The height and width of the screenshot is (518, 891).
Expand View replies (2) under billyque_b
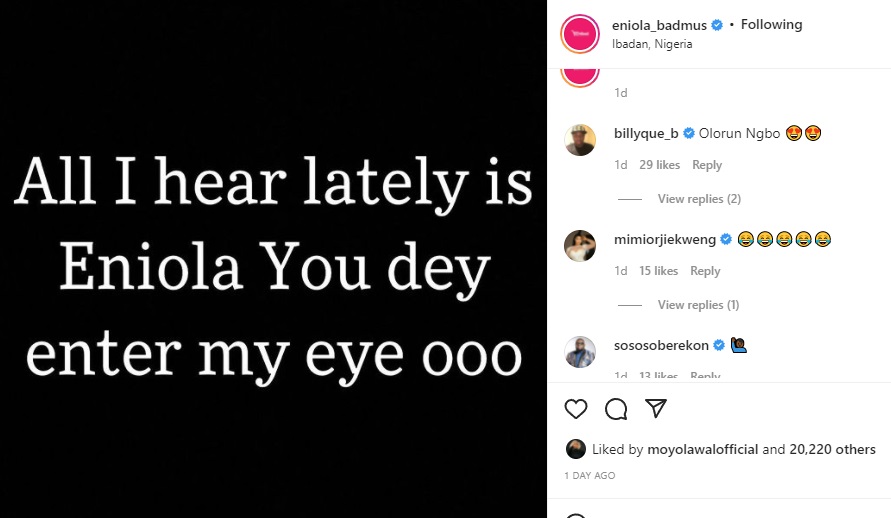pyautogui.click(x=698, y=199)
